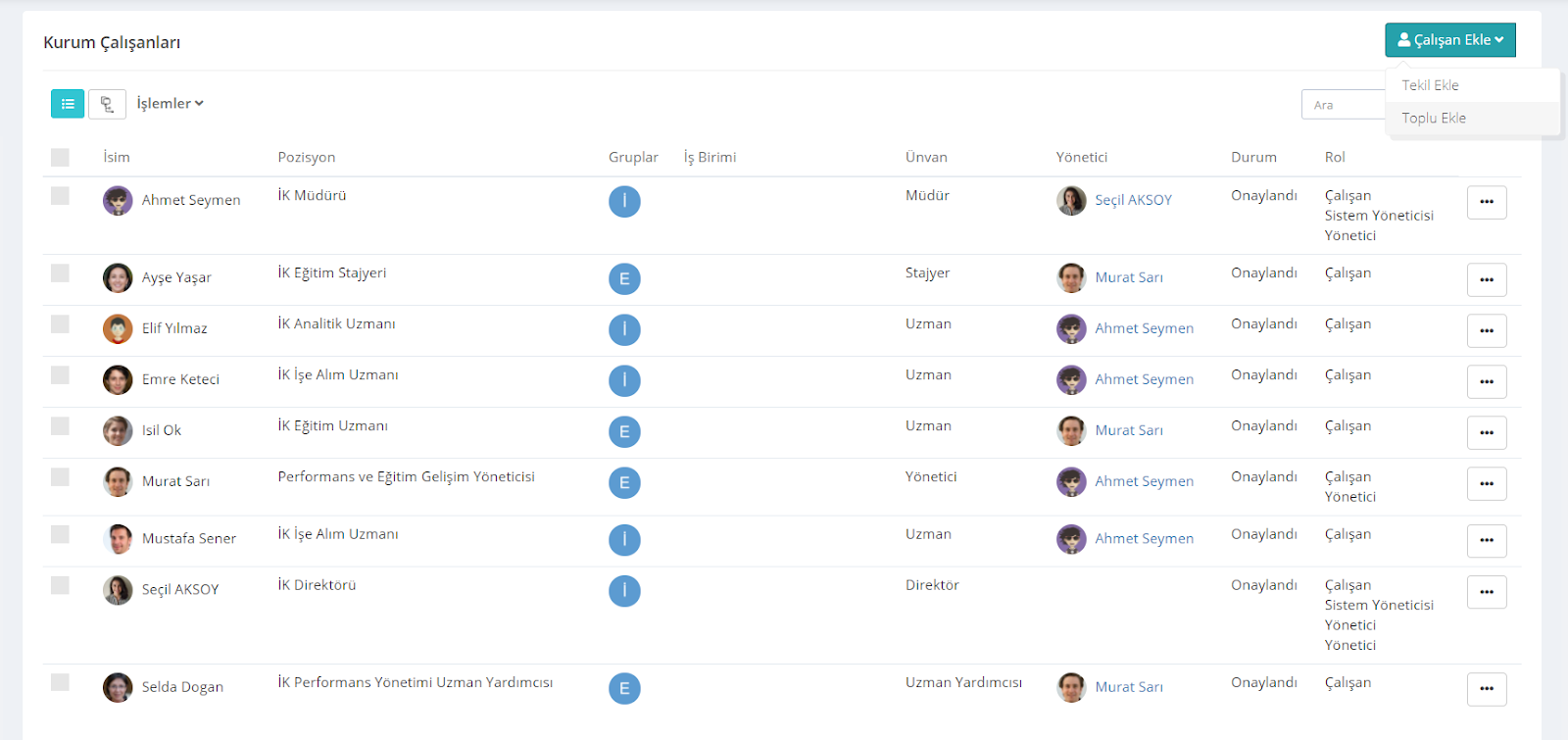
Task: Click group badge İ in Elif Yılmaz's row
Action: [624, 330]
